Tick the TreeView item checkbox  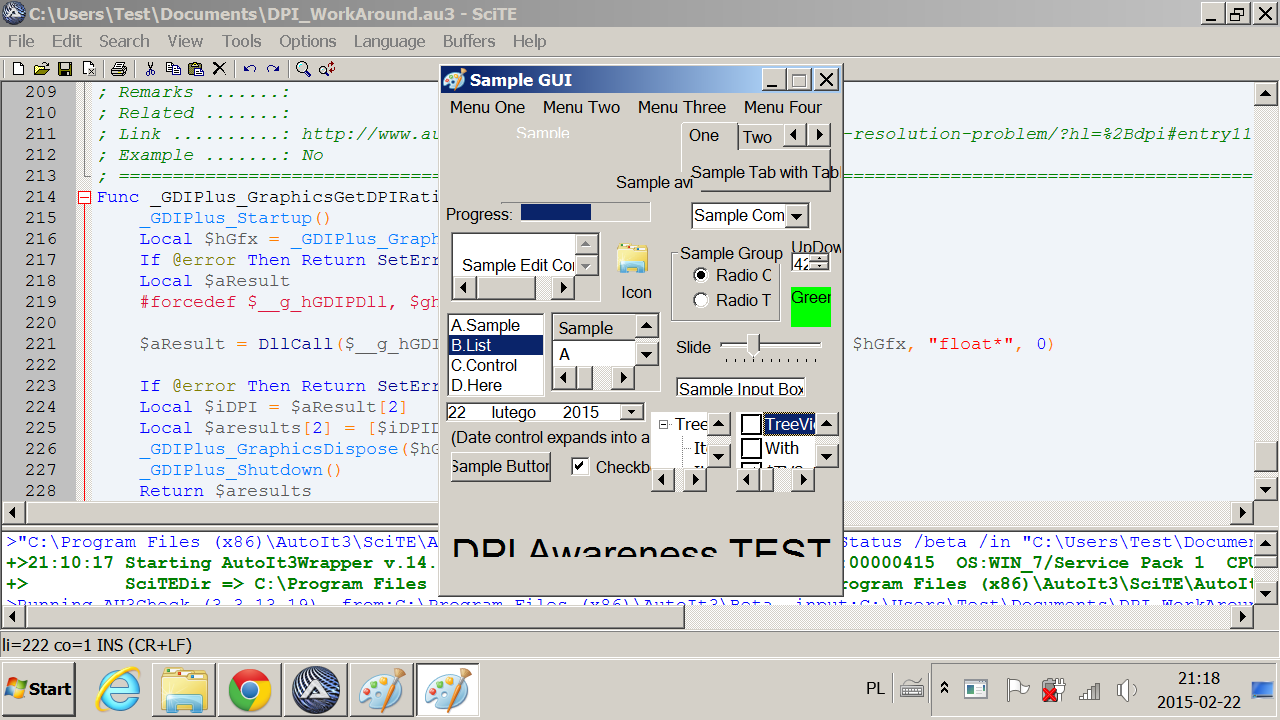(751, 425)
